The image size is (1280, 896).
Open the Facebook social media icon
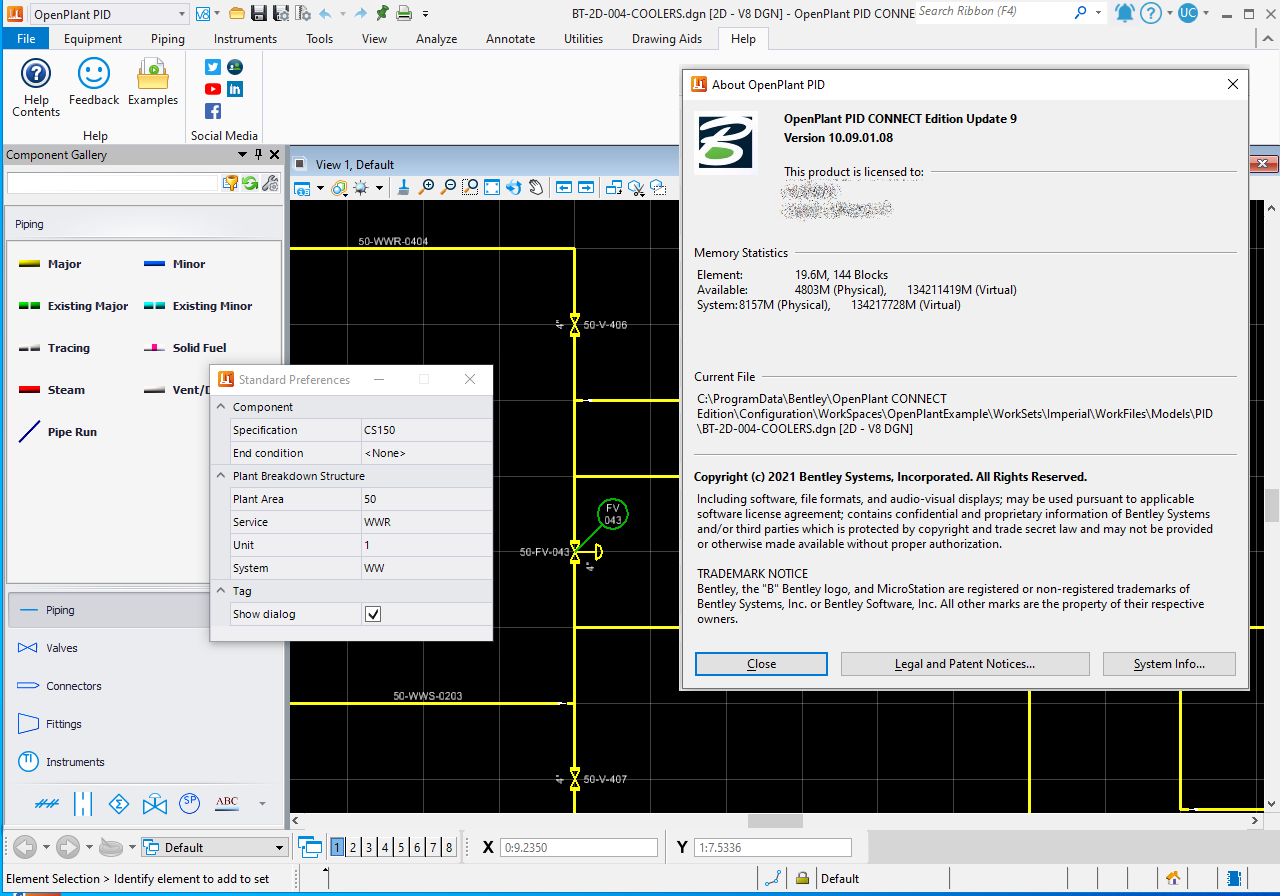tap(213, 111)
